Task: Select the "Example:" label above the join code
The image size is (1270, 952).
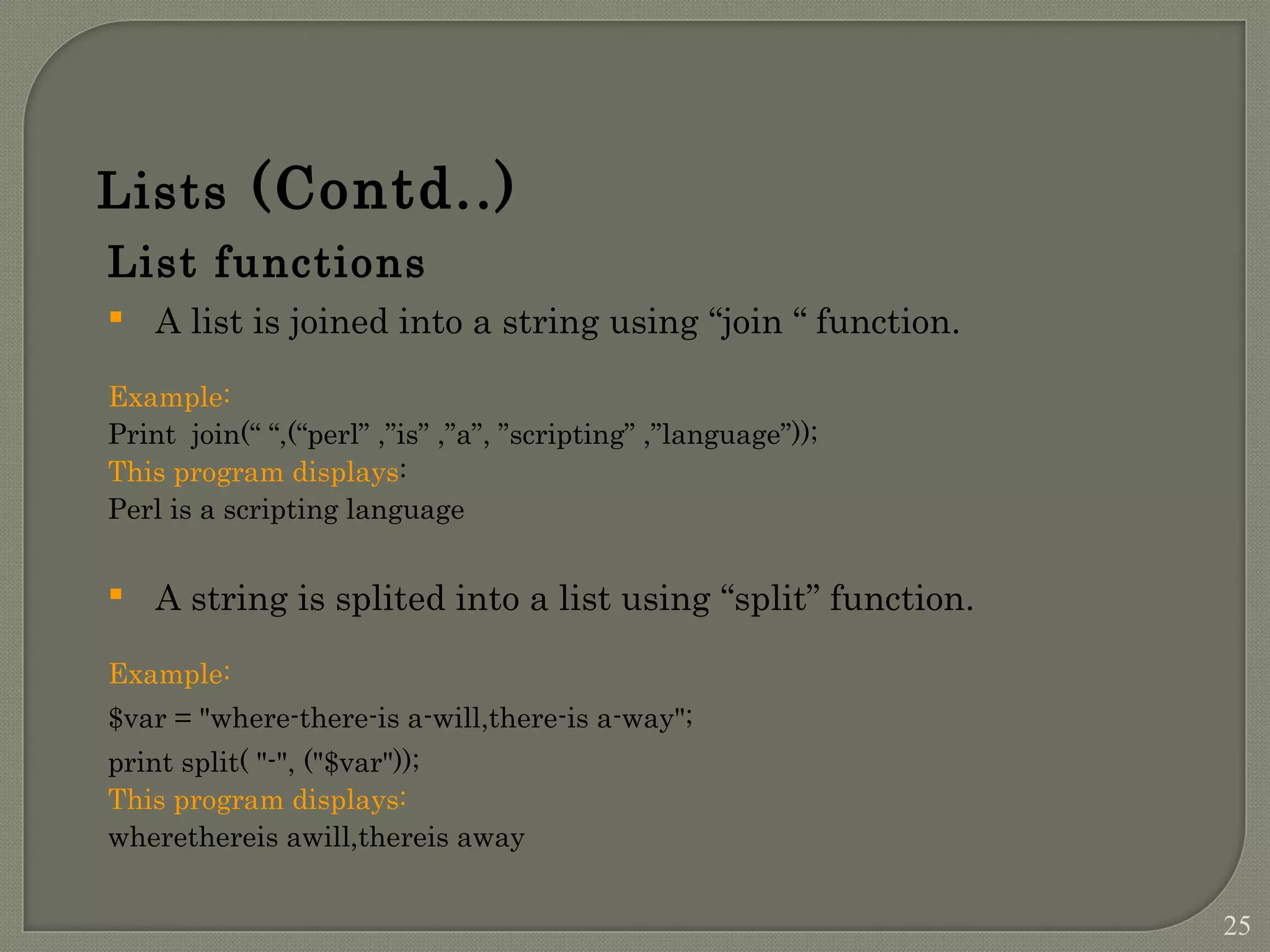Action: click(x=169, y=397)
